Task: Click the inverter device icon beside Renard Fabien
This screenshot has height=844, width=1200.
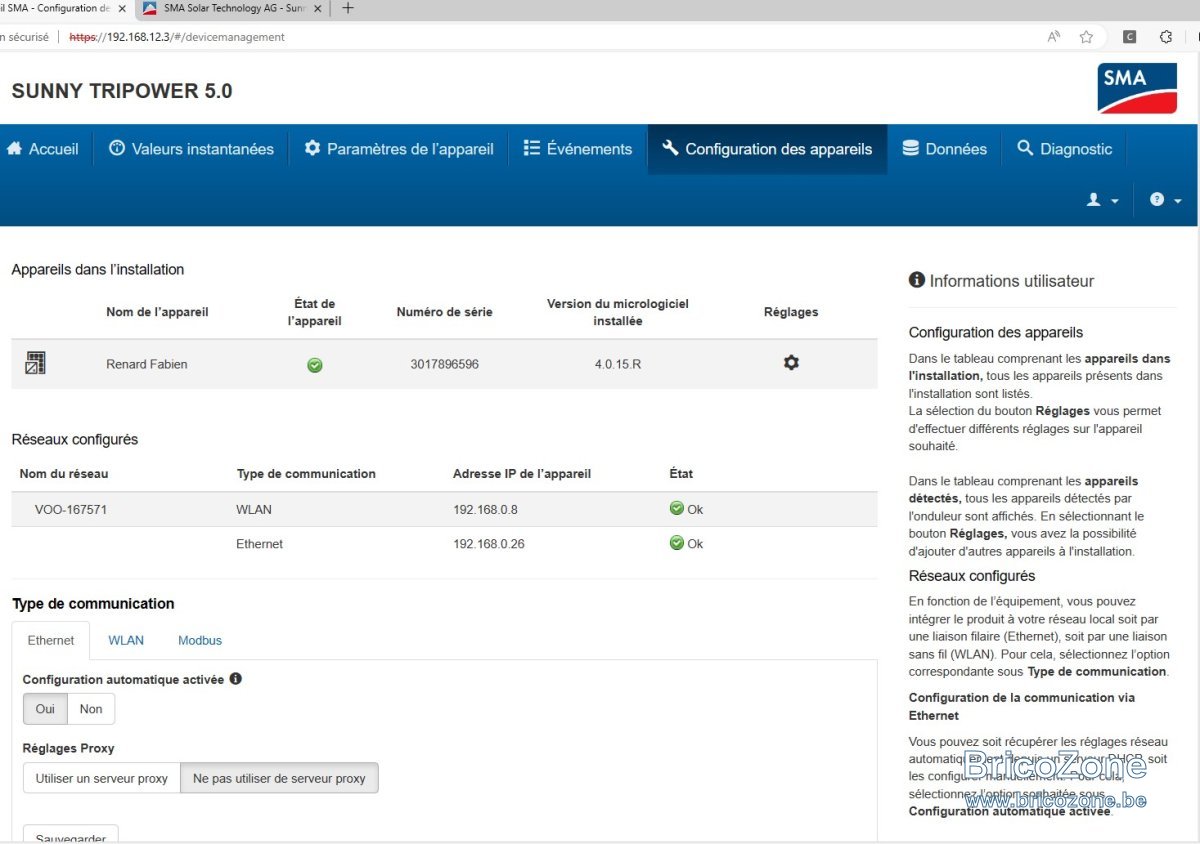Action: [35, 363]
